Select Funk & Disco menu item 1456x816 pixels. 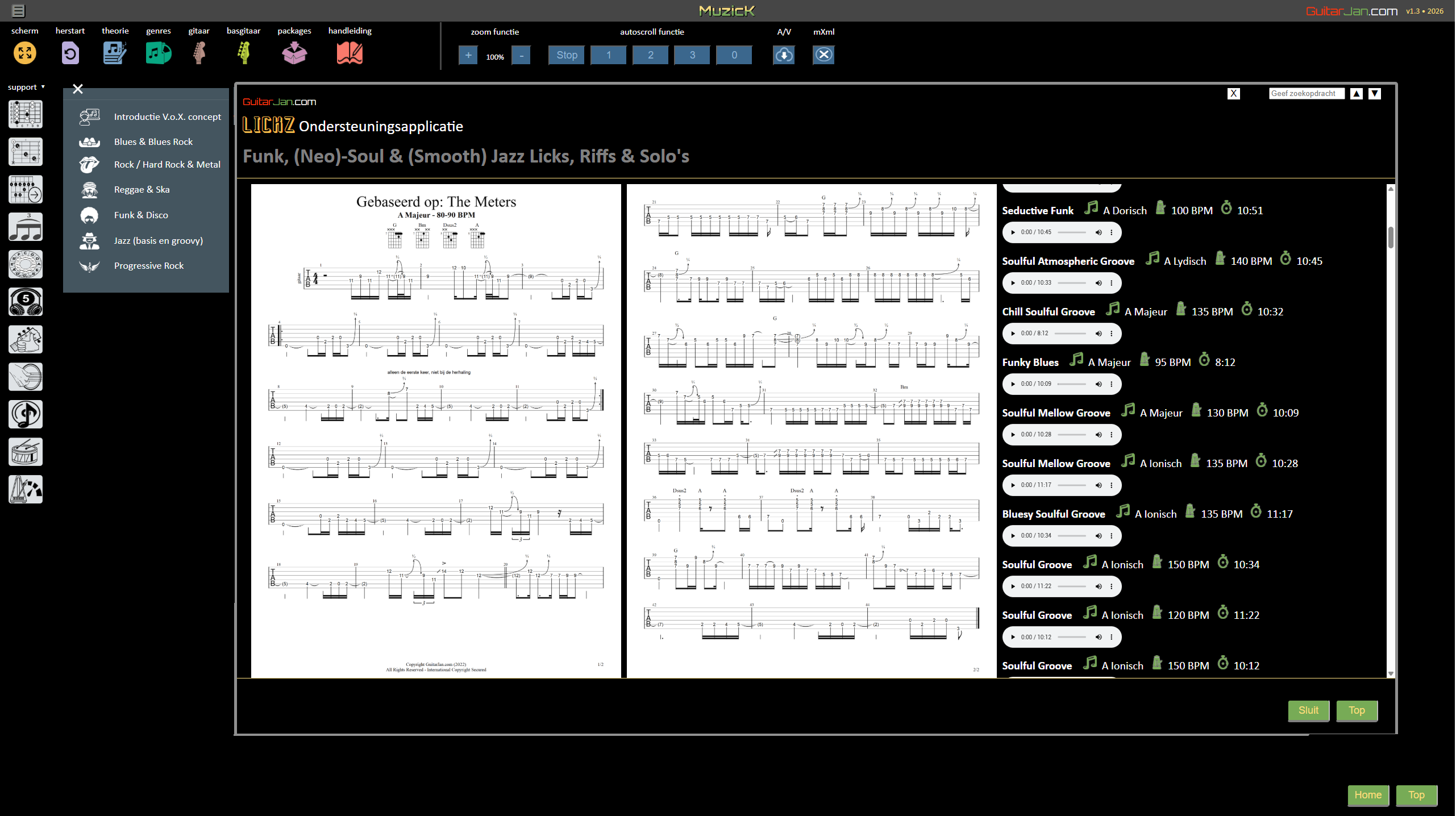coord(141,215)
